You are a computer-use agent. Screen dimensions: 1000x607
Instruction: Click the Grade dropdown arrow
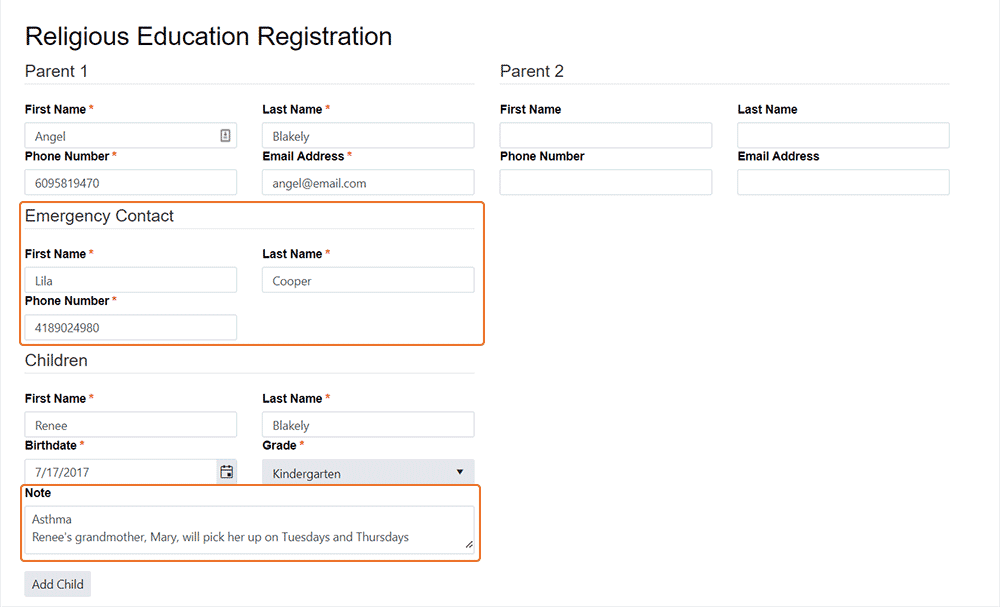click(459, 472)
